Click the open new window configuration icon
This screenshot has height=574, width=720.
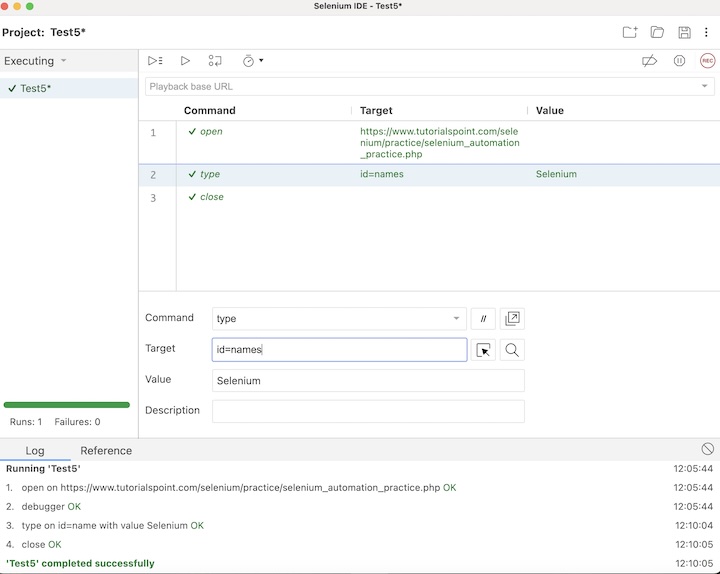(512, 319)
